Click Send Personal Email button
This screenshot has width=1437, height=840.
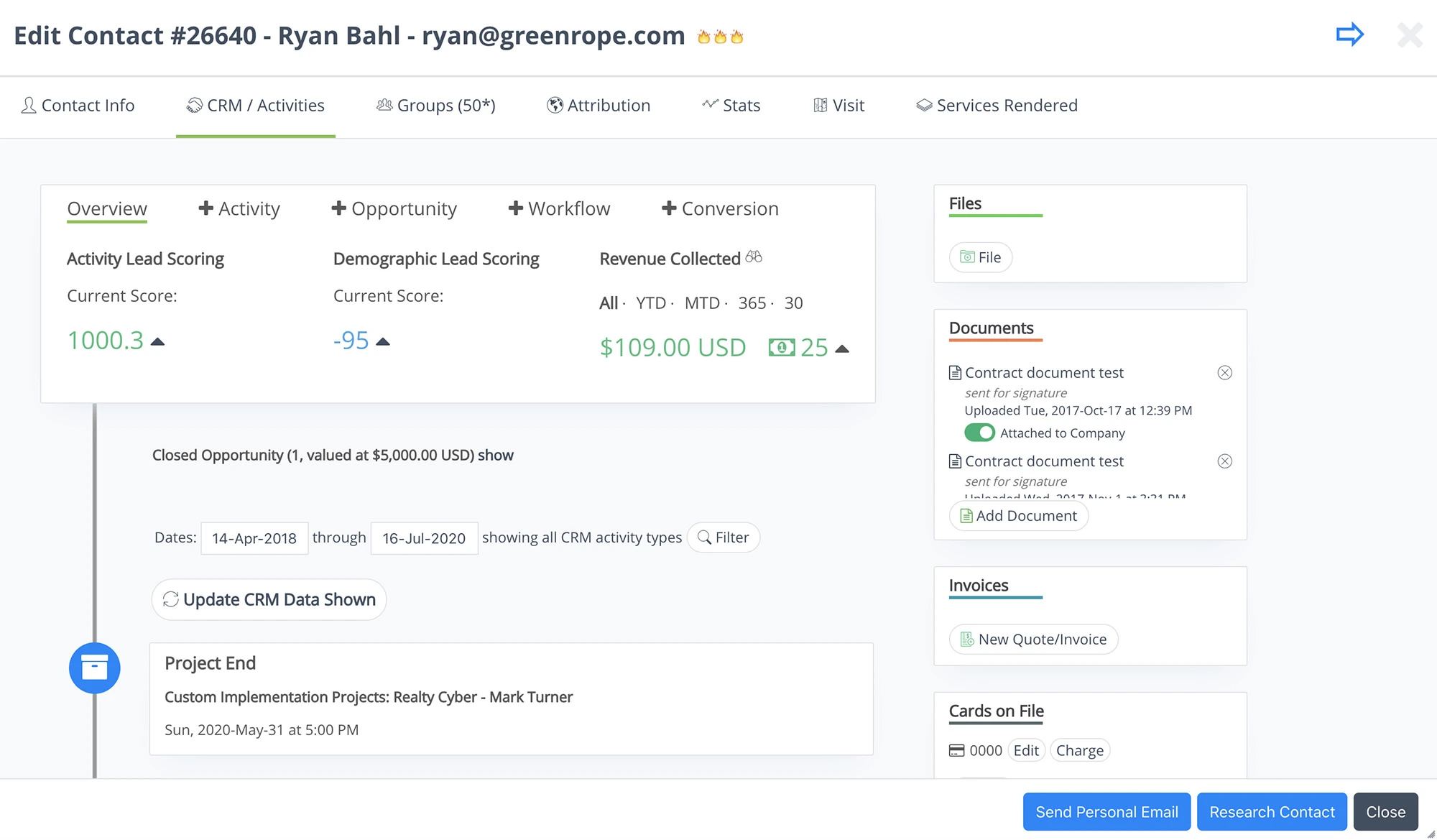(x=1106, y=812)
